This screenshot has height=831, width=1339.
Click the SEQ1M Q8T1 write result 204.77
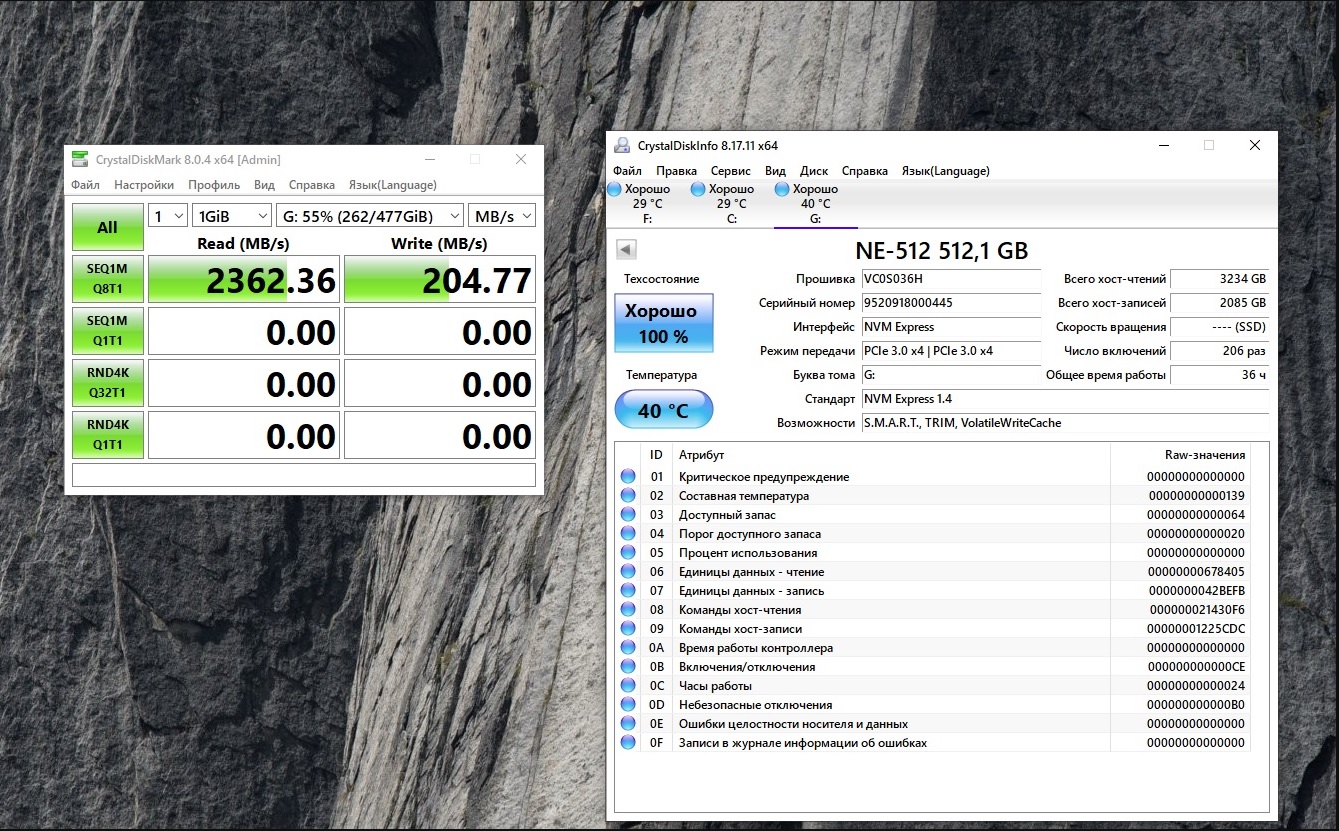440,280
